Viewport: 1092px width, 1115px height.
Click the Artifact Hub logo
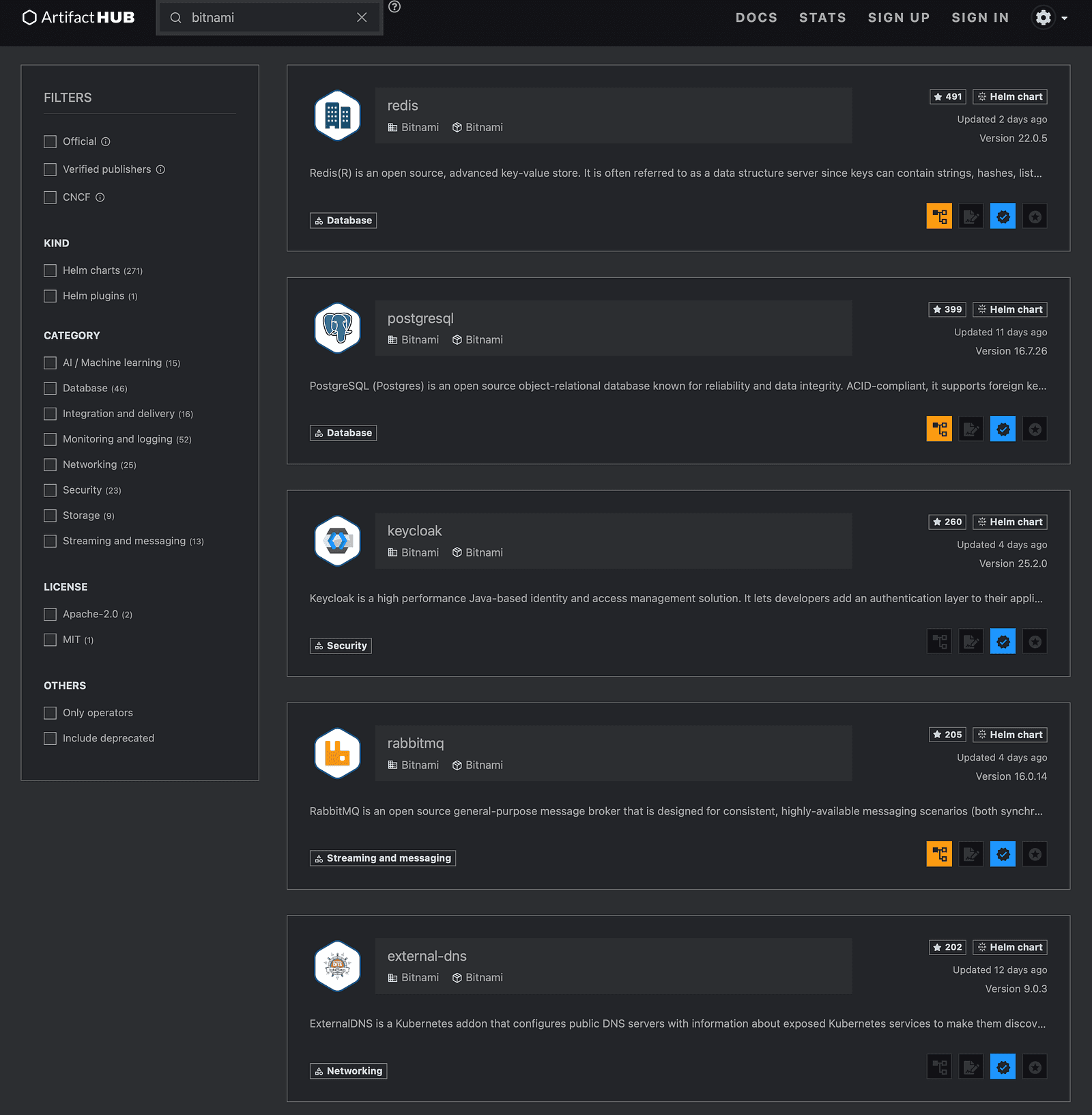point(78,18)
